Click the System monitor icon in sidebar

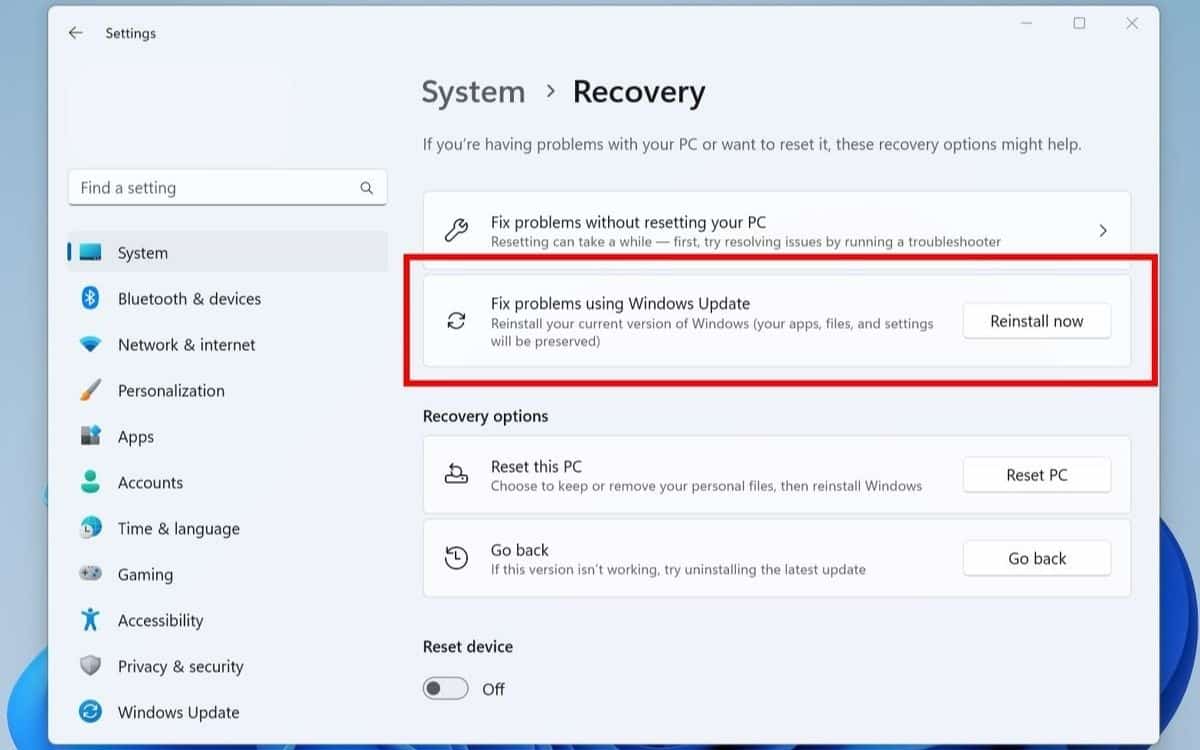[x=91, y=252]
